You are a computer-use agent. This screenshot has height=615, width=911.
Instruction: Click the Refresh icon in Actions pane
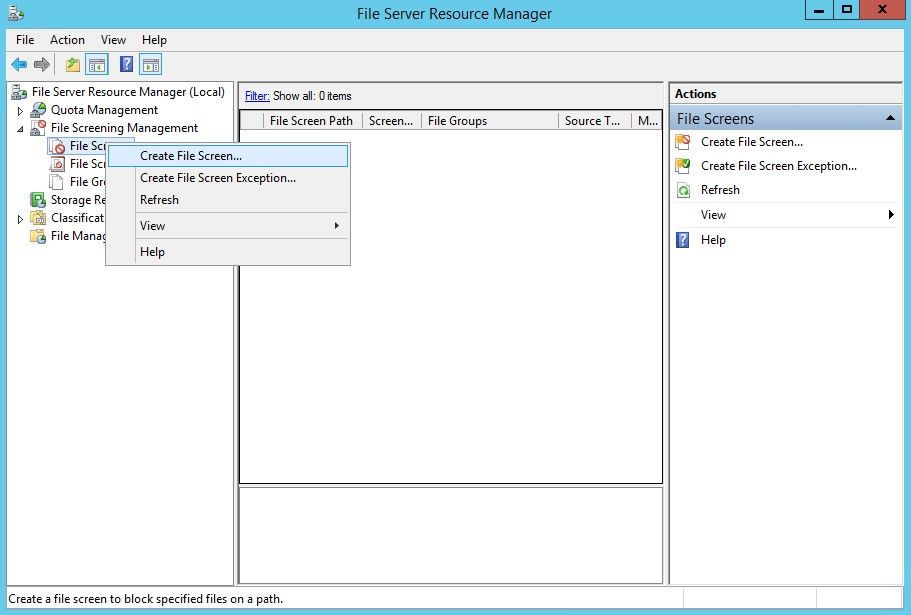tap(684, 190)
